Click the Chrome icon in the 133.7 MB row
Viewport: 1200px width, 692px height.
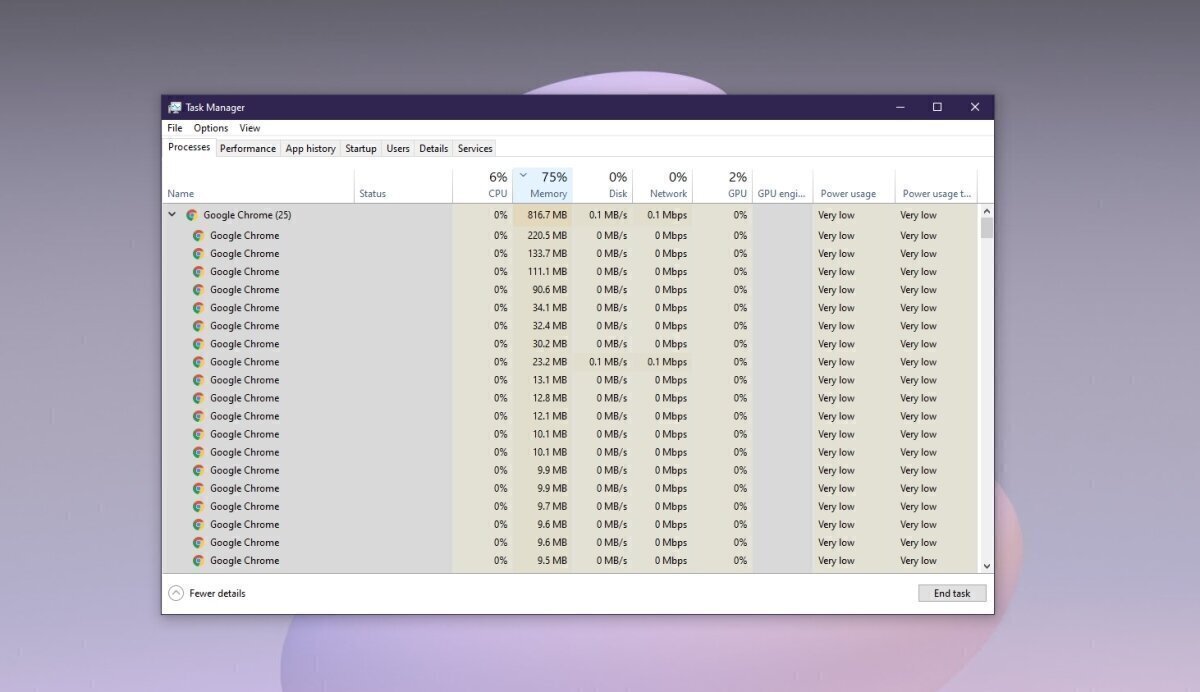click(199, 254)
